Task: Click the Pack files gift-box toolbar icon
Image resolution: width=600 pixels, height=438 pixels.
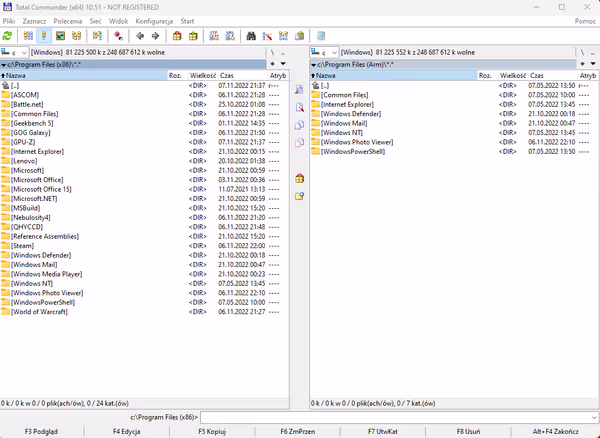Action: (178, 35)
